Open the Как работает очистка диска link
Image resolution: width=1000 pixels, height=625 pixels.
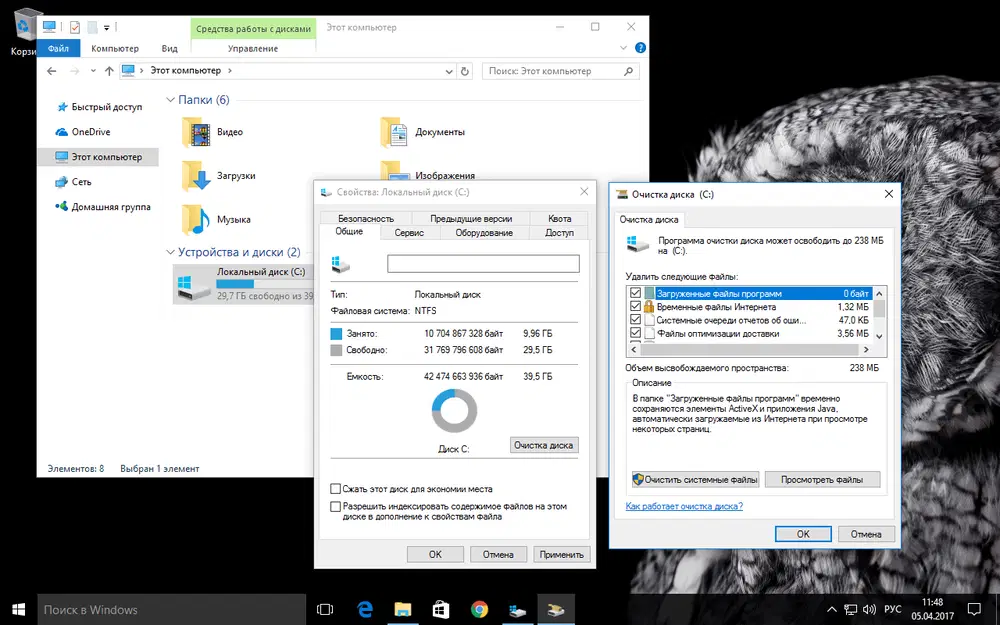click(684, 506)
